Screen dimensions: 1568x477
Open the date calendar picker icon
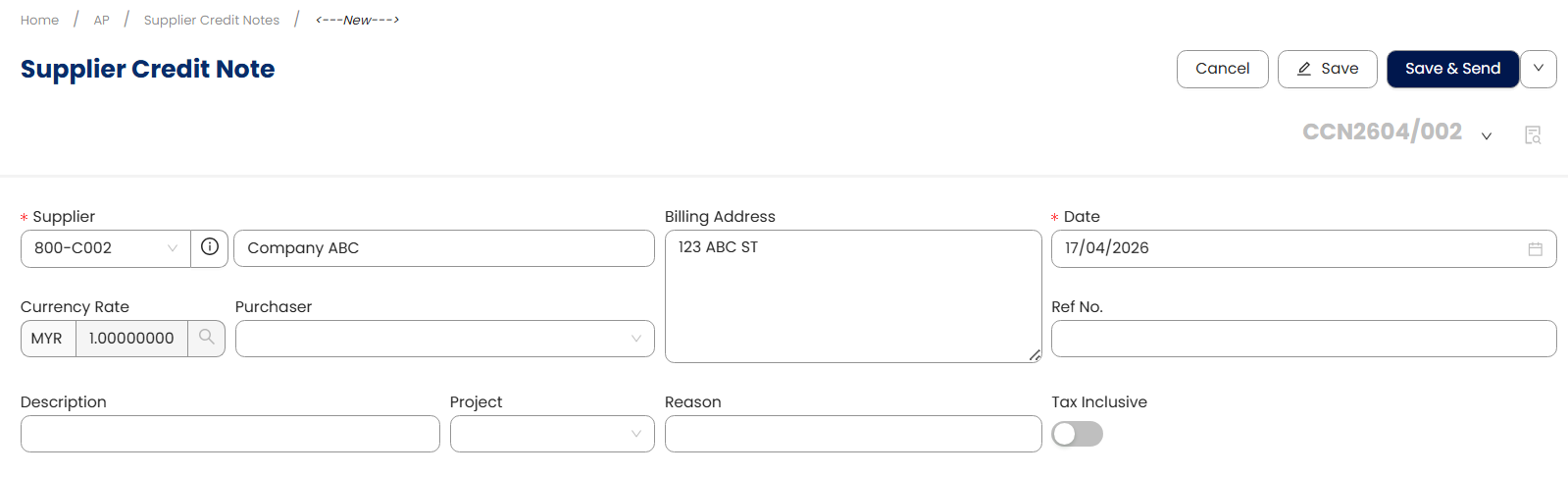tap(1535, 249)
